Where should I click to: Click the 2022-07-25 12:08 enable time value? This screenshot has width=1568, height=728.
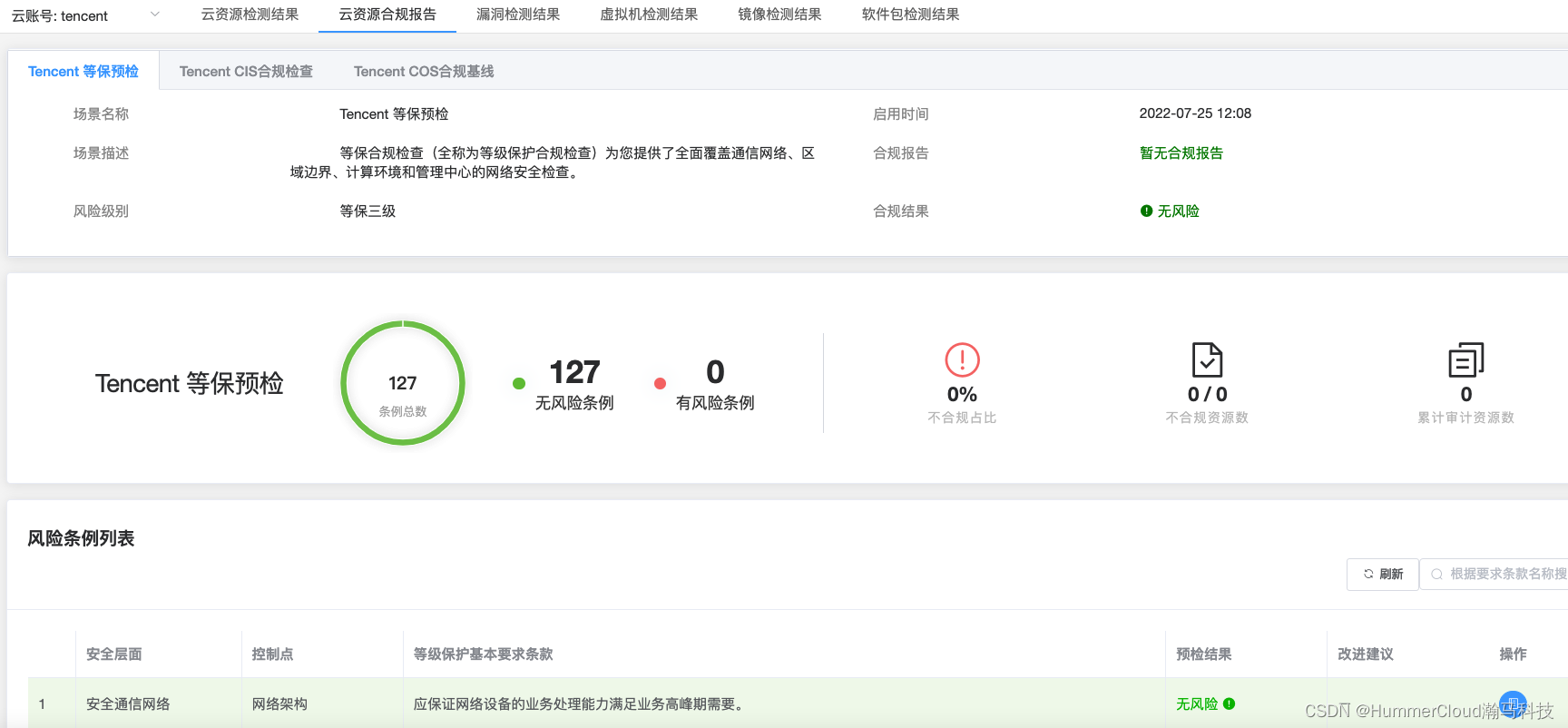click(1195, 113)
